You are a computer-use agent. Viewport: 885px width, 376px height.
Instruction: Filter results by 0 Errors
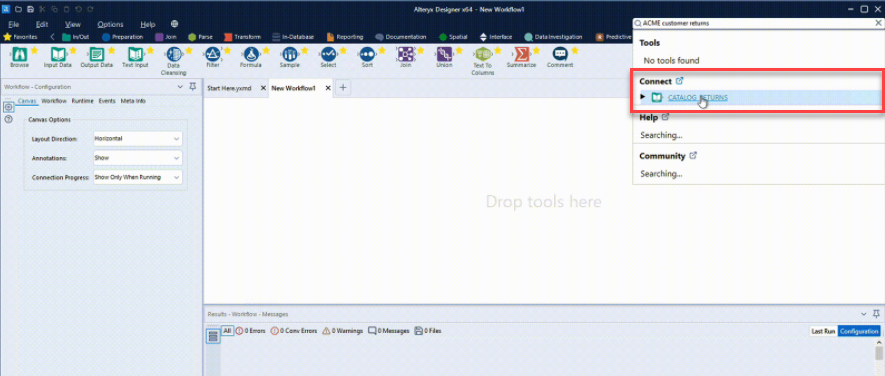point(250,331)
